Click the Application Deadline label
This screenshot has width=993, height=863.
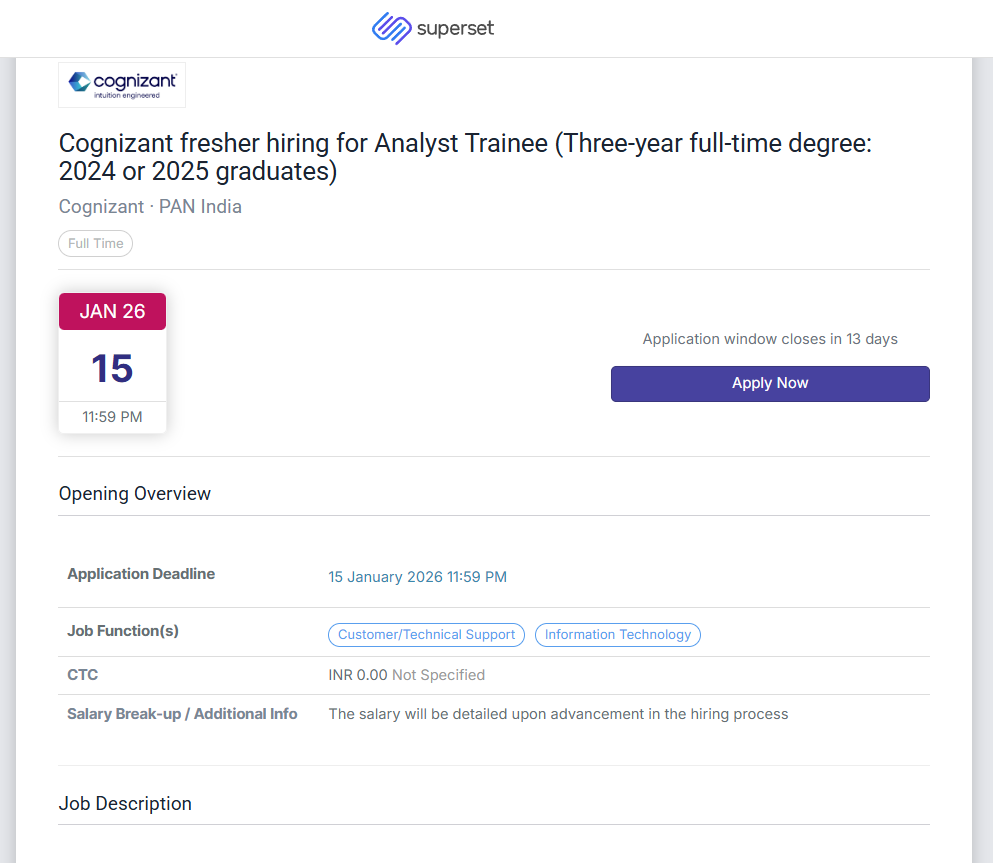141,574
